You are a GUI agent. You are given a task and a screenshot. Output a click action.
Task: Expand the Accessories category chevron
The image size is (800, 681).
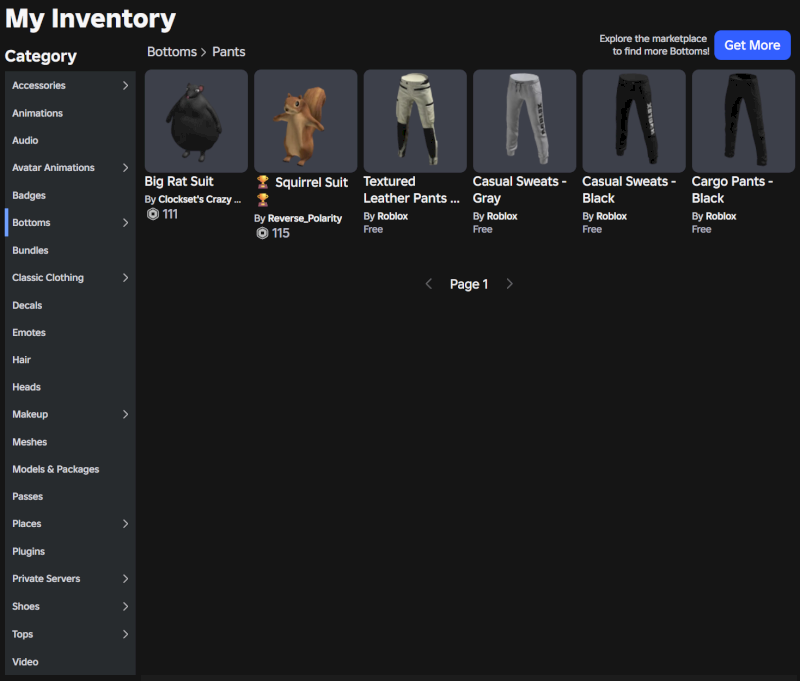click(x=126, y=85)
